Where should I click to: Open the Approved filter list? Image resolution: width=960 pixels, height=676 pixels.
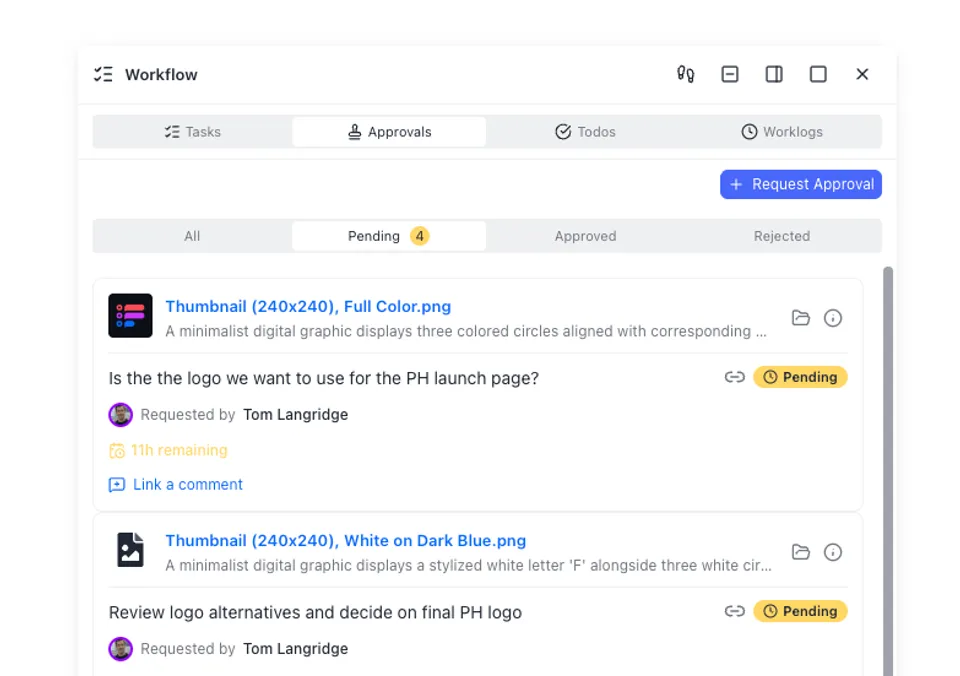coord(585,236)
